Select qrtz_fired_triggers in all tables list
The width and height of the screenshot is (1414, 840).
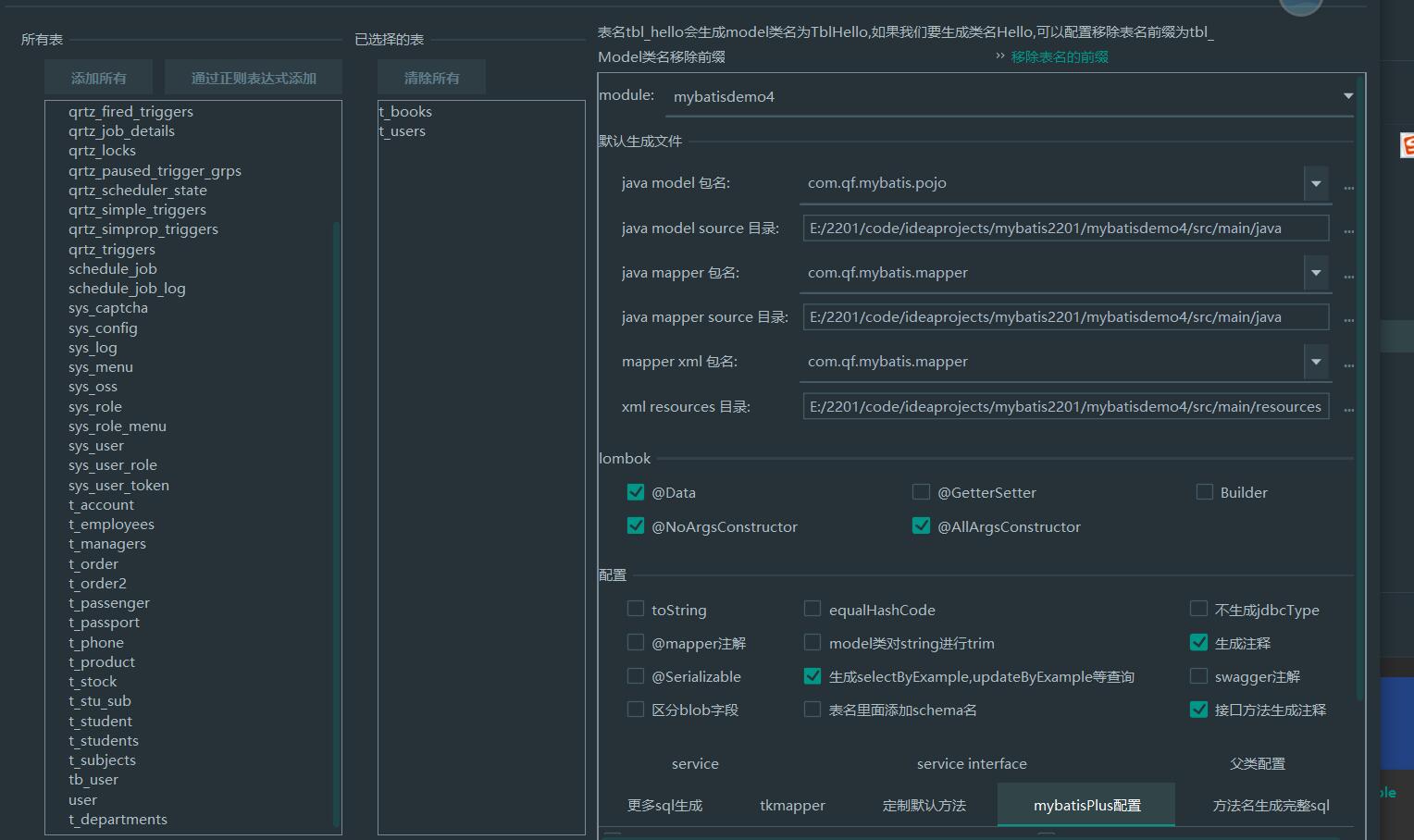click(130, 111)
